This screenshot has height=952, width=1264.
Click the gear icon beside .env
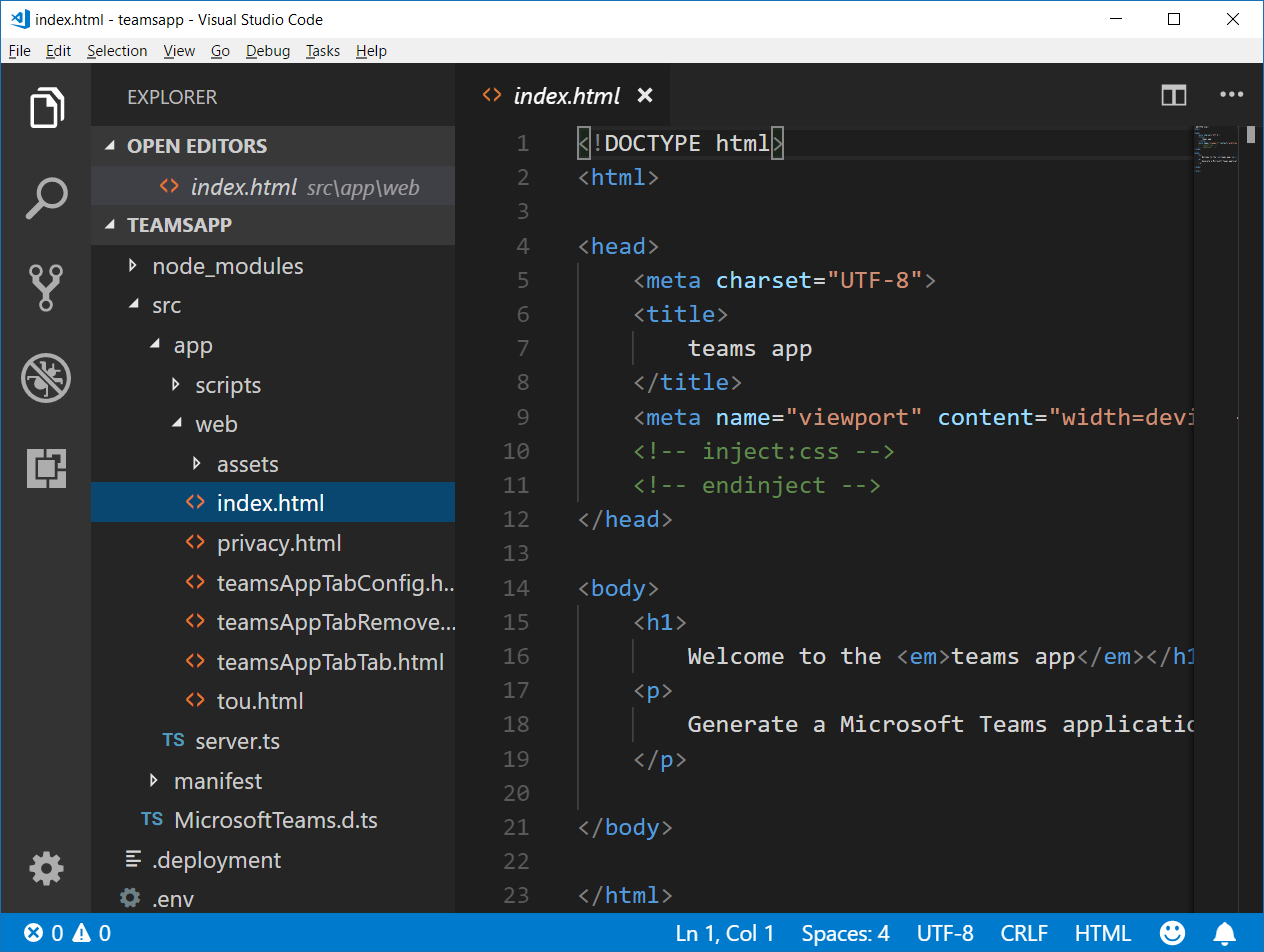[x=130, y=898]
